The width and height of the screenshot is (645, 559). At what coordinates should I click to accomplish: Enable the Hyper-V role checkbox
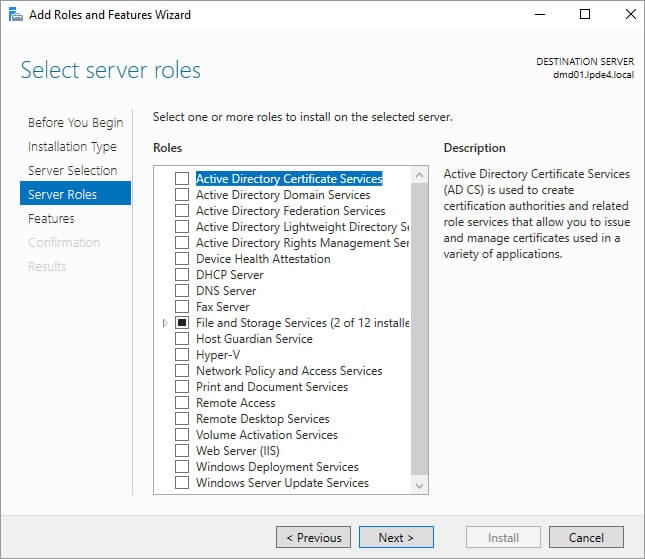(x=182, y=355)
